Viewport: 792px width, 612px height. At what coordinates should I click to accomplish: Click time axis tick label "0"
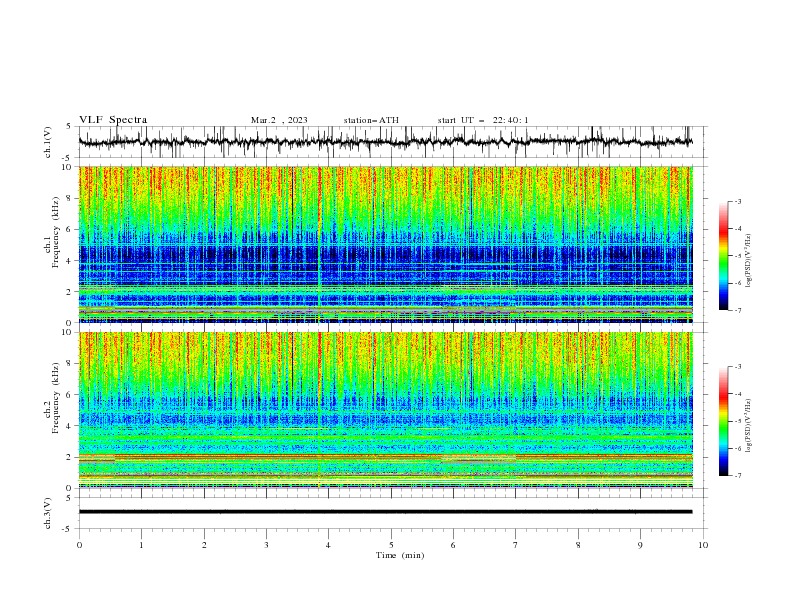click(79, 545)
